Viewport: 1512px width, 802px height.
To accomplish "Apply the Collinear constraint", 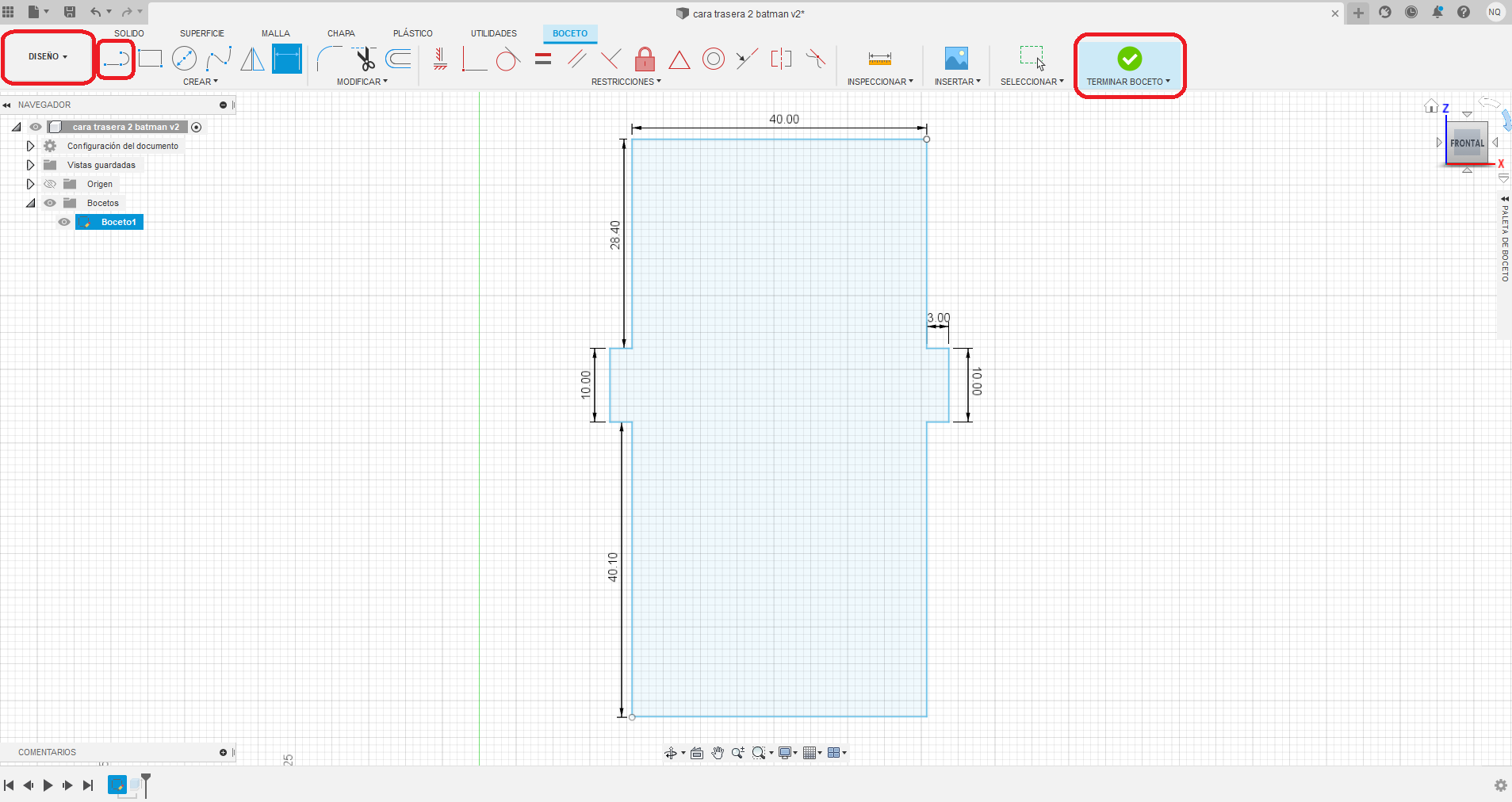I will [747, 59].
